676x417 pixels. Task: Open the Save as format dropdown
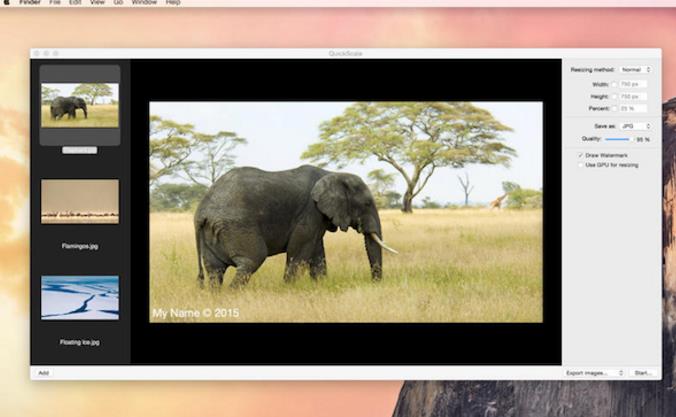635,126
